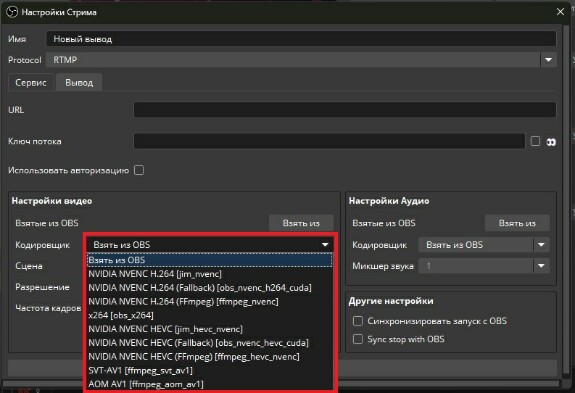The height and width of the screenshot is (393, 575).
Task: Select x264 [obs_x264] encoder
Action: (x=210, y=315)
